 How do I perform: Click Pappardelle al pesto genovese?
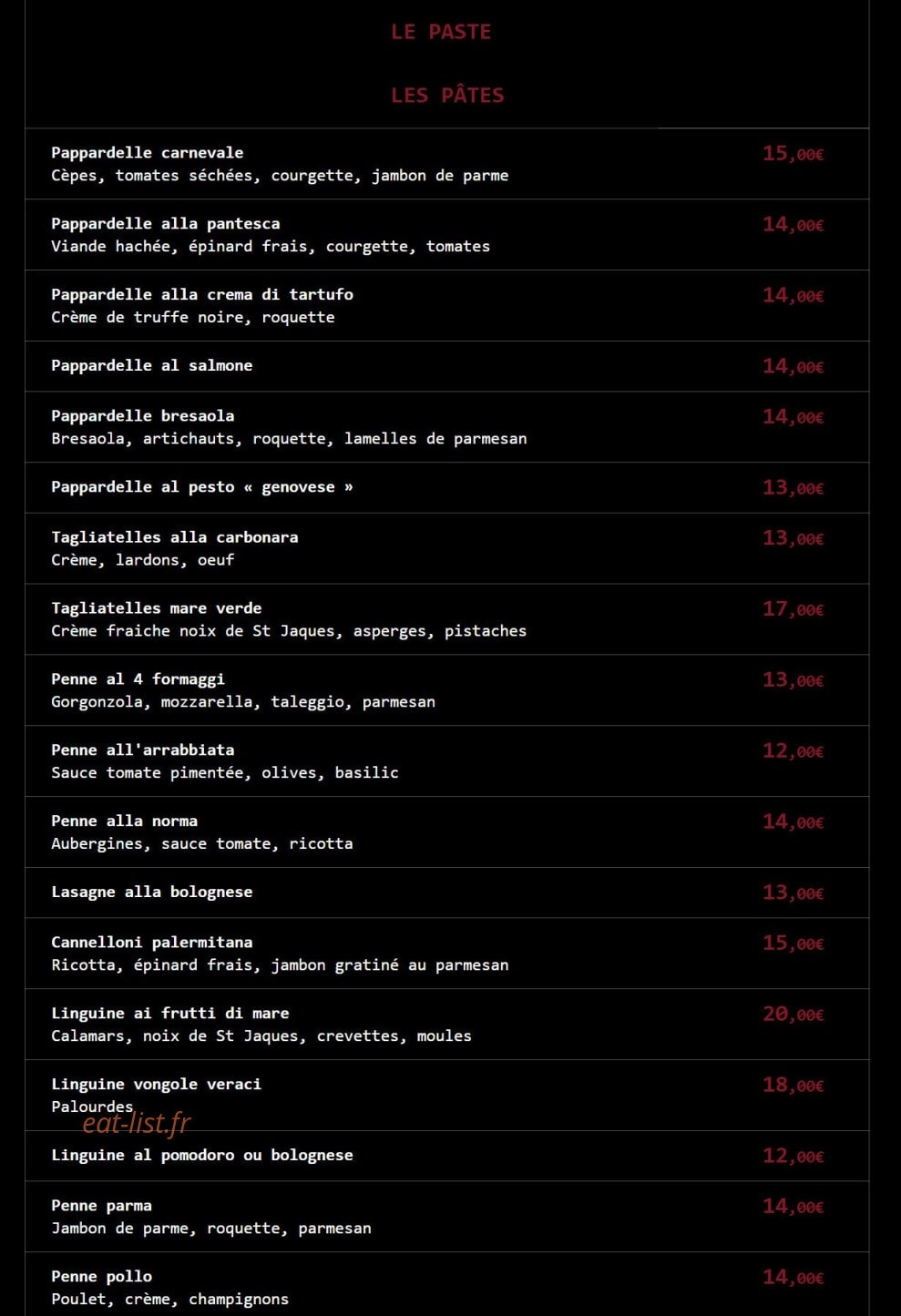tap(202, 486)
